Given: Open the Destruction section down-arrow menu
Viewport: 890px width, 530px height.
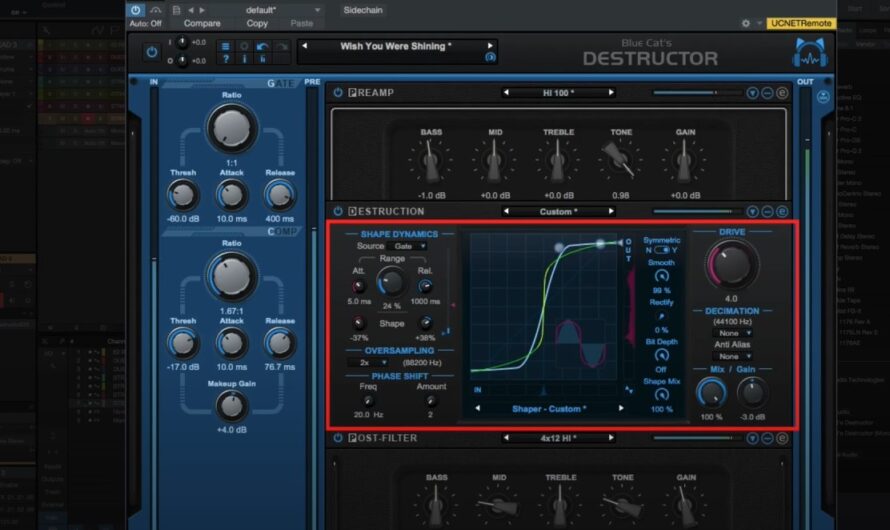Looking at the screenshot, I should [753, 212].
